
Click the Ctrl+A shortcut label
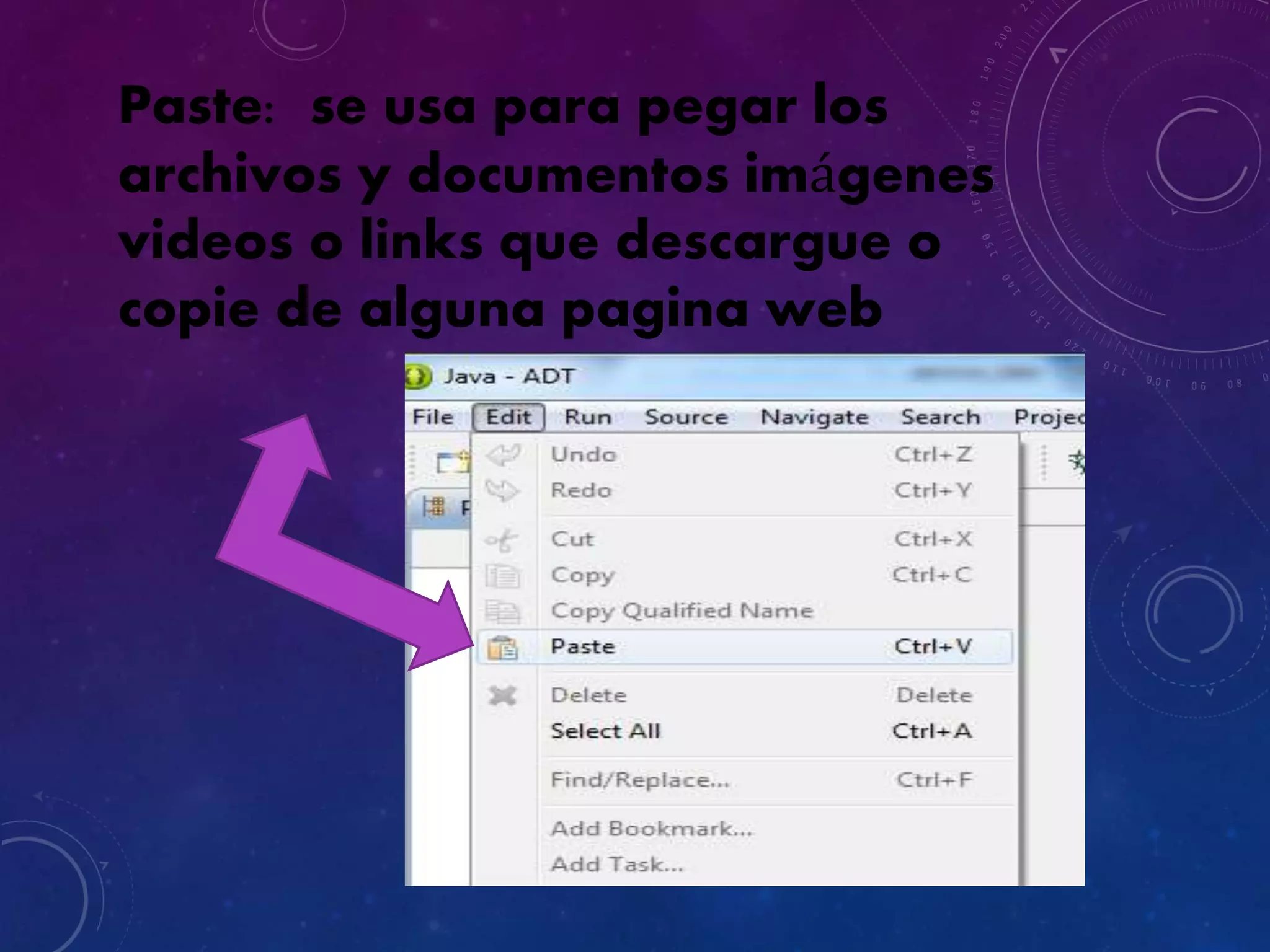coord(931,731)
